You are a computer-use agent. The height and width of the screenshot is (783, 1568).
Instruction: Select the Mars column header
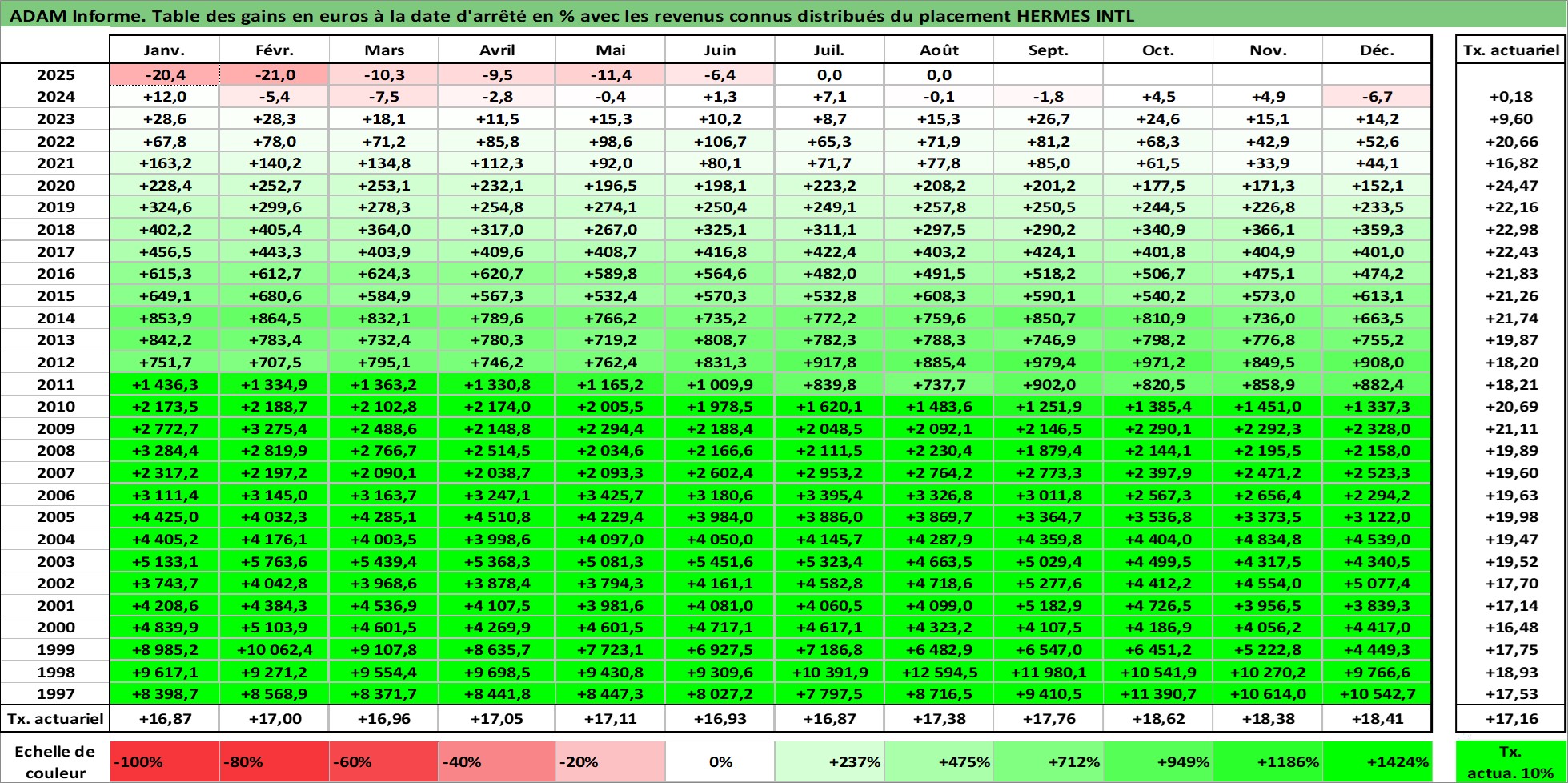[x=384, y=50]
